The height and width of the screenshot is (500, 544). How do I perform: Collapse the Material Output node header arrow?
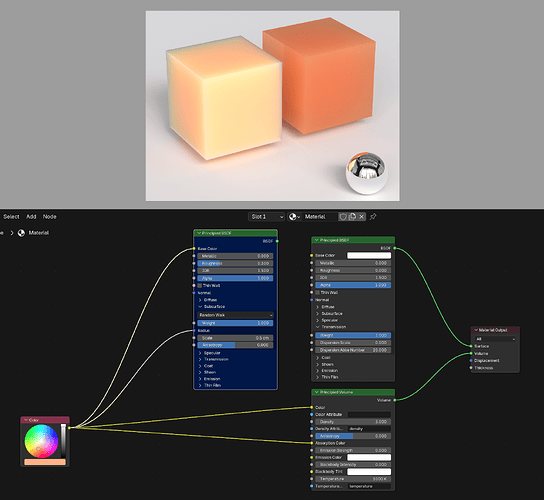tap(476, 330)
